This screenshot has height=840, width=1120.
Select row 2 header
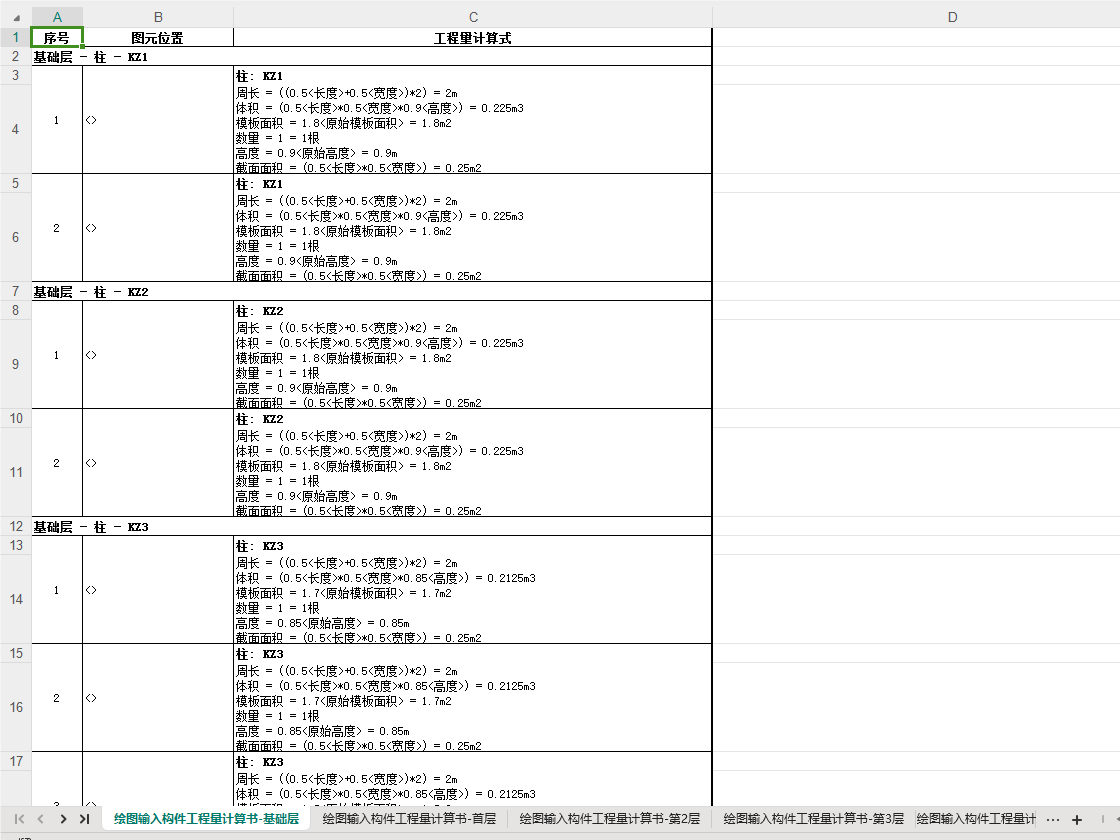[x=16, y=56]
